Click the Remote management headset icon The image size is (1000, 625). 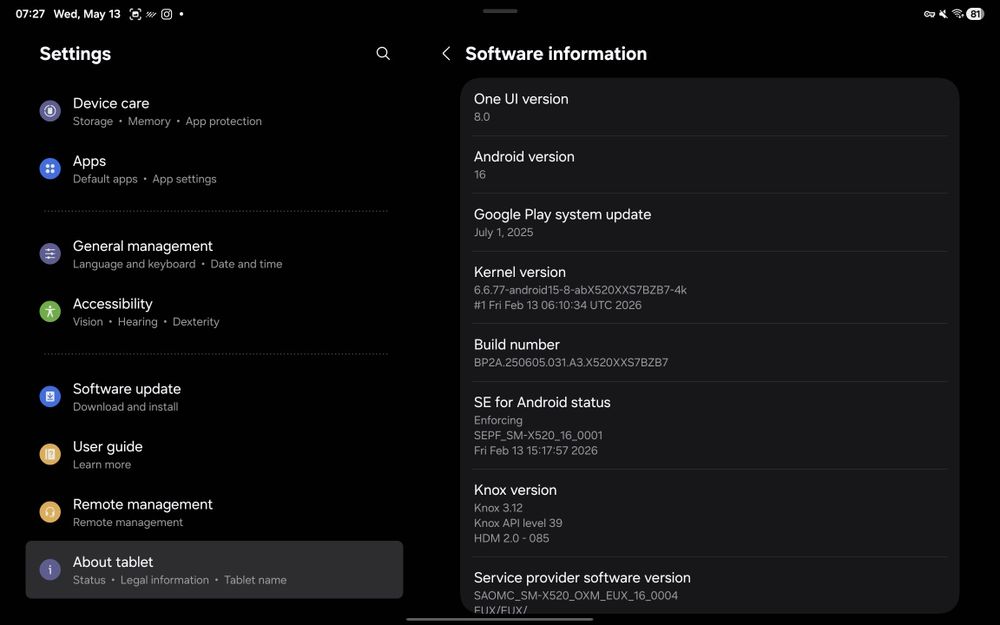50,512
